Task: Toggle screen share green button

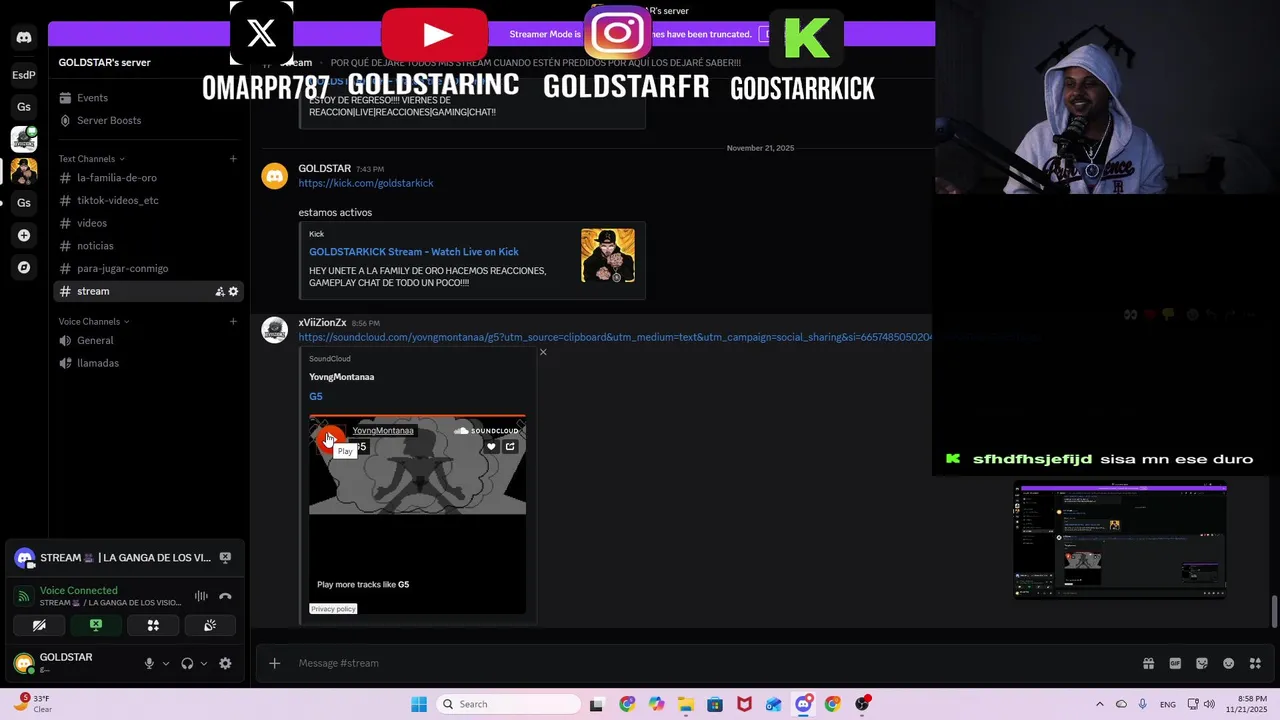Action: tap(96, 625)
